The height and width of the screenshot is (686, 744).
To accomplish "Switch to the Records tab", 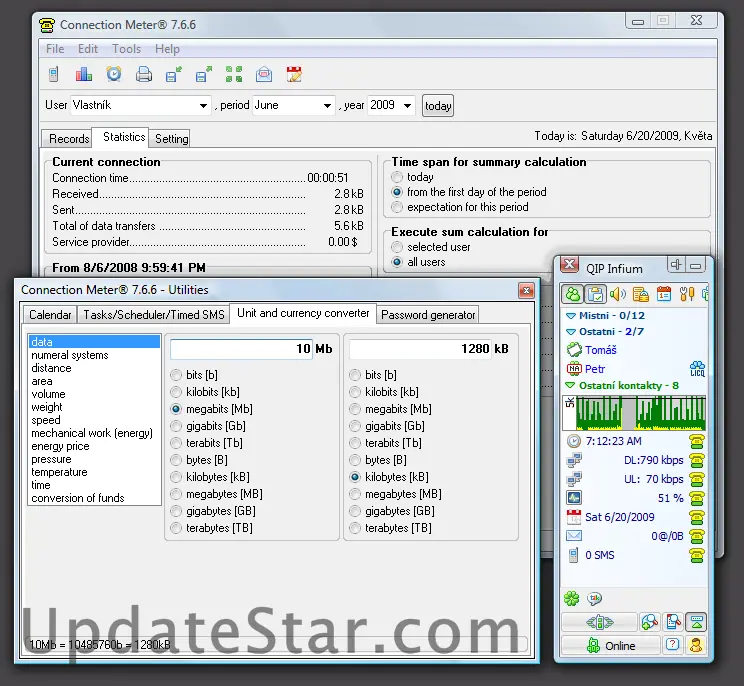I will pyautogui.click(x=67, y=139).
